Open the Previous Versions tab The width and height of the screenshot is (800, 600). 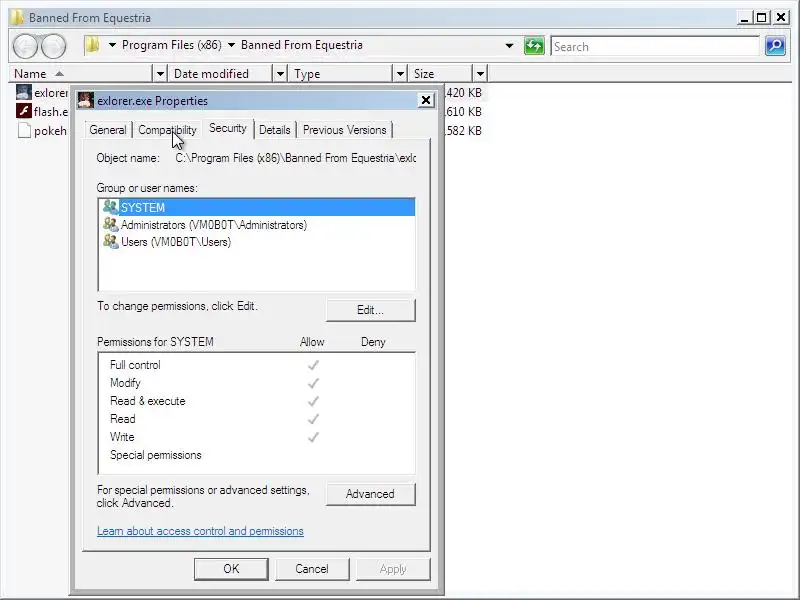[344, 130]
